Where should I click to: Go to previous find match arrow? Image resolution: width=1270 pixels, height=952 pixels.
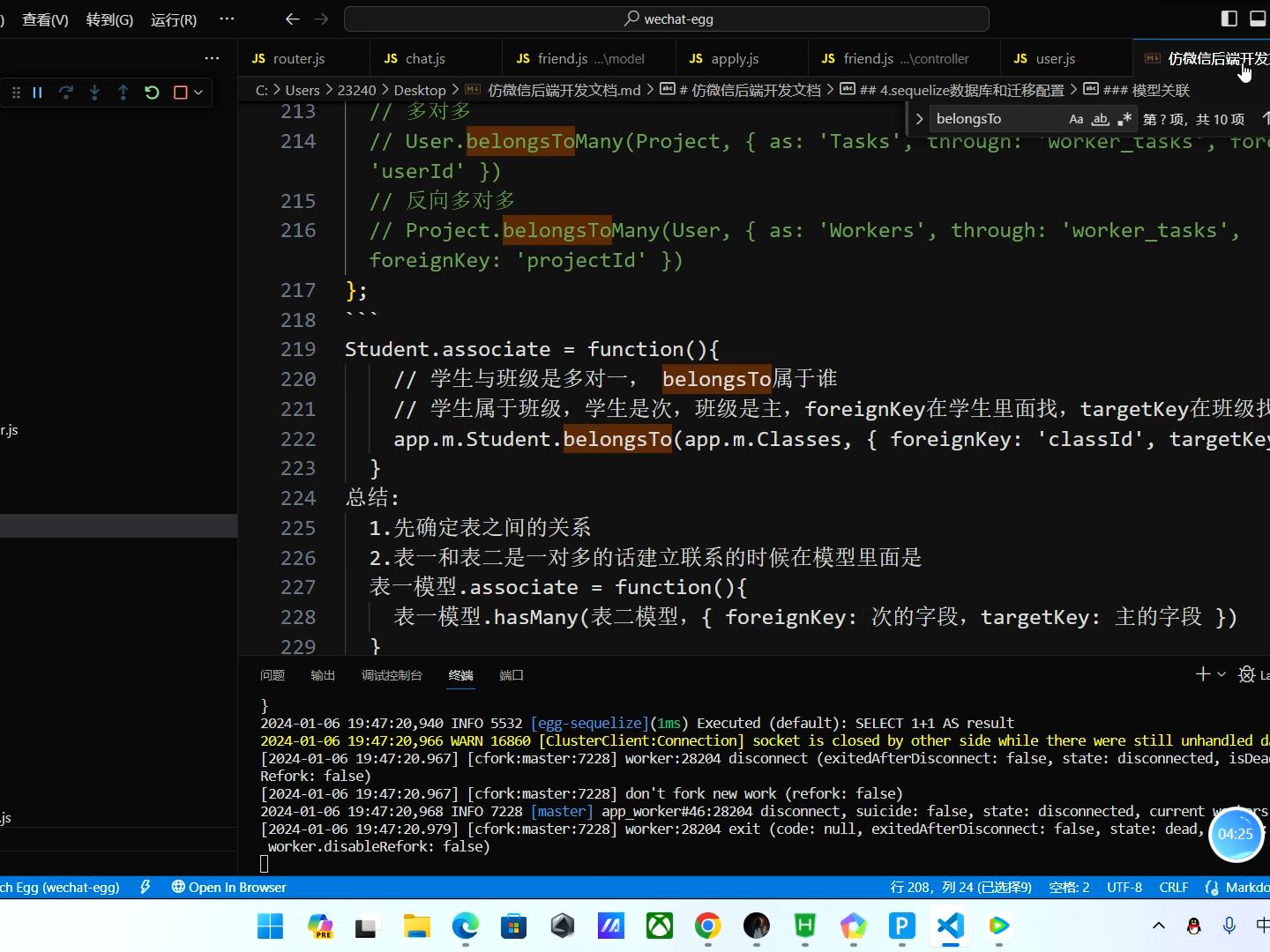1265,119
